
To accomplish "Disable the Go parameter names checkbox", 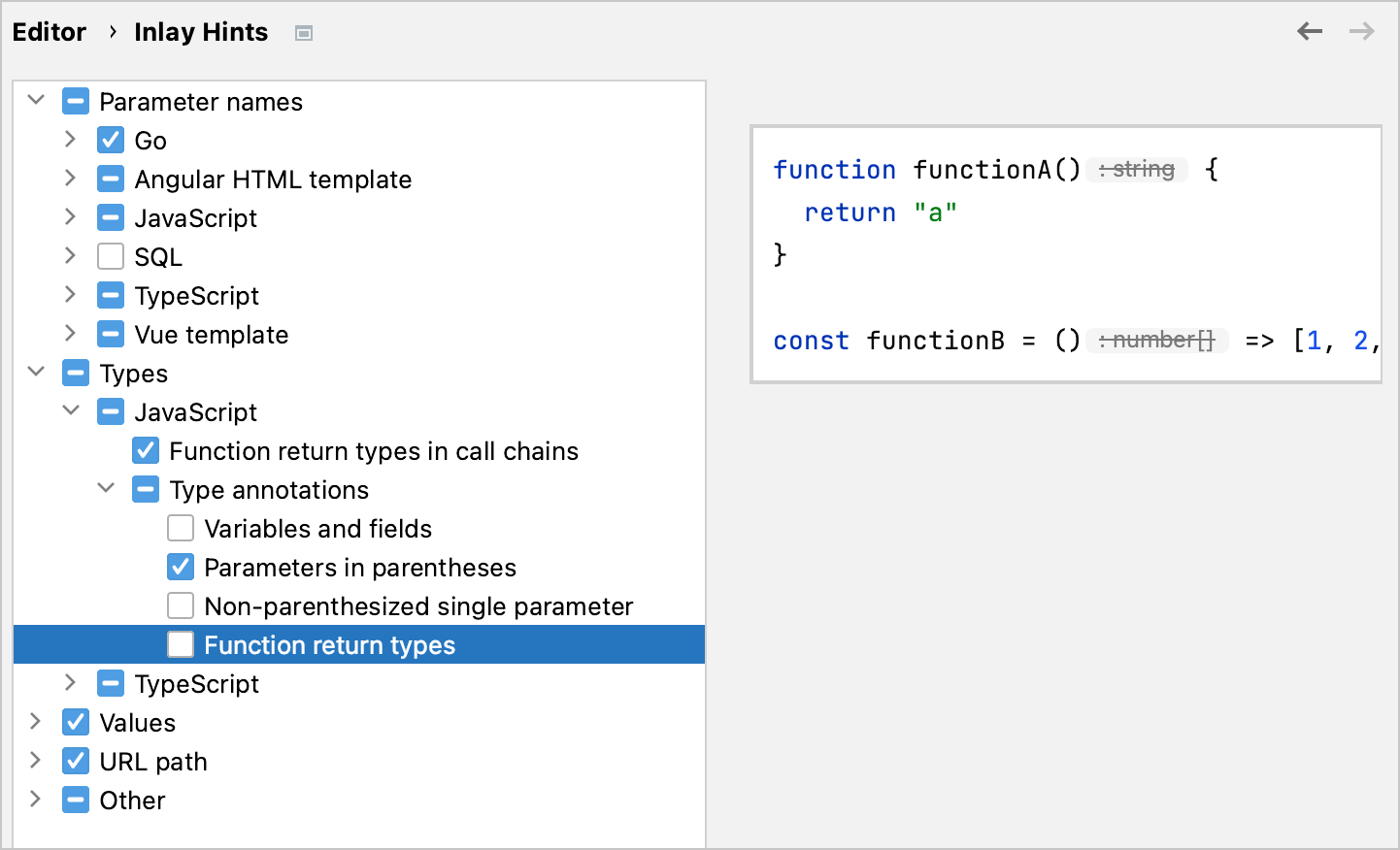I will coord(110,140).
